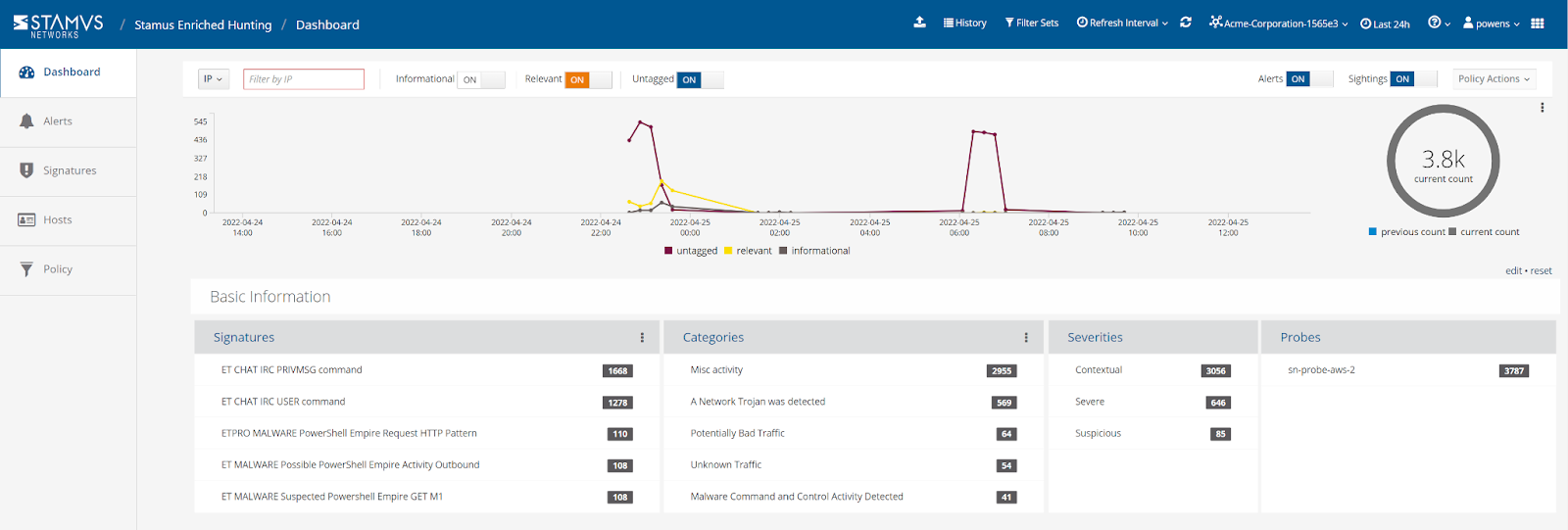Image resolution: width=1568 pixels, height=530 pixels.
Task: Open Categories panel kebab menu
Action: coord(1026,337)
